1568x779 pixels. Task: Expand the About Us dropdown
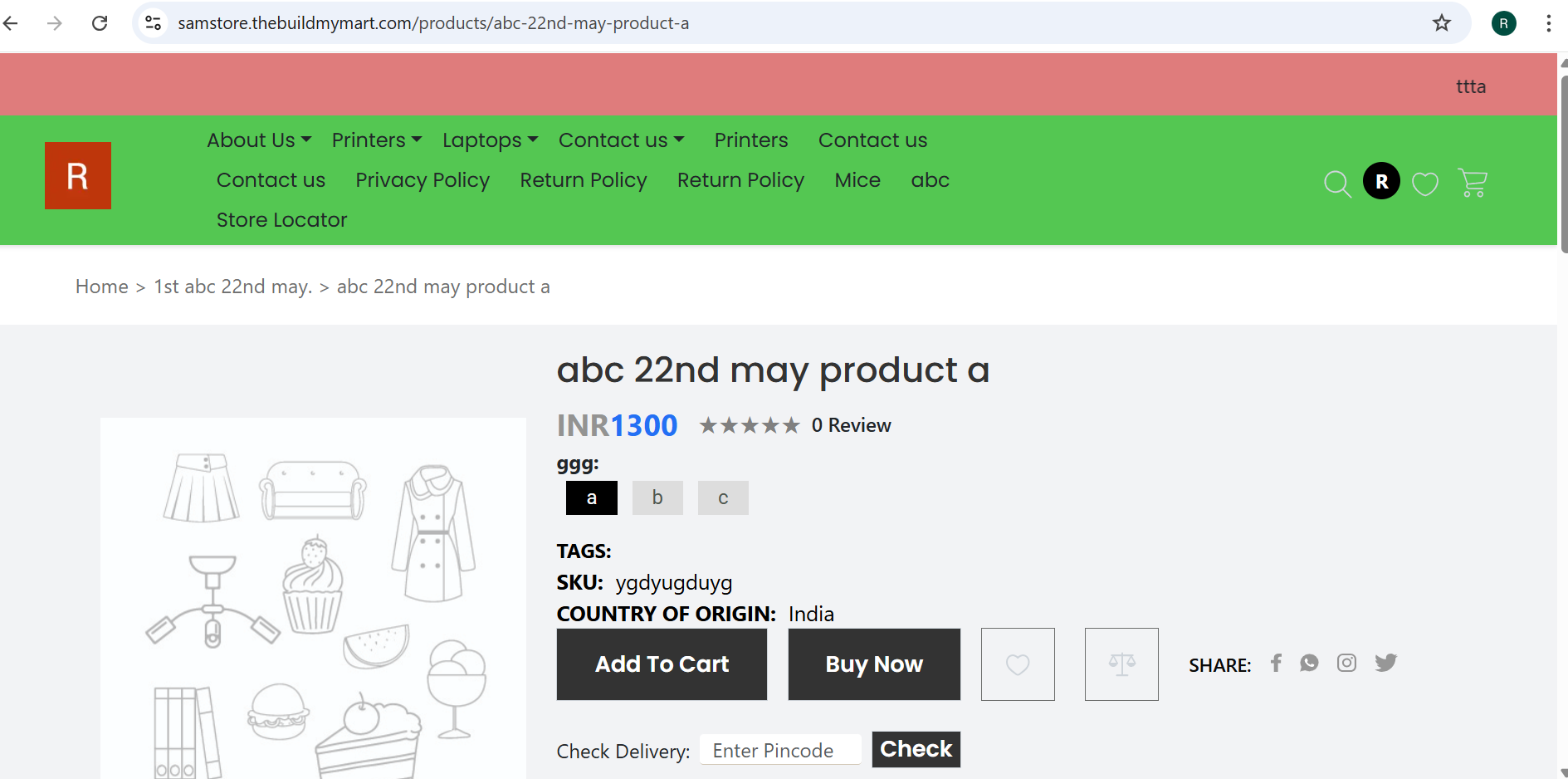[259, 140]
